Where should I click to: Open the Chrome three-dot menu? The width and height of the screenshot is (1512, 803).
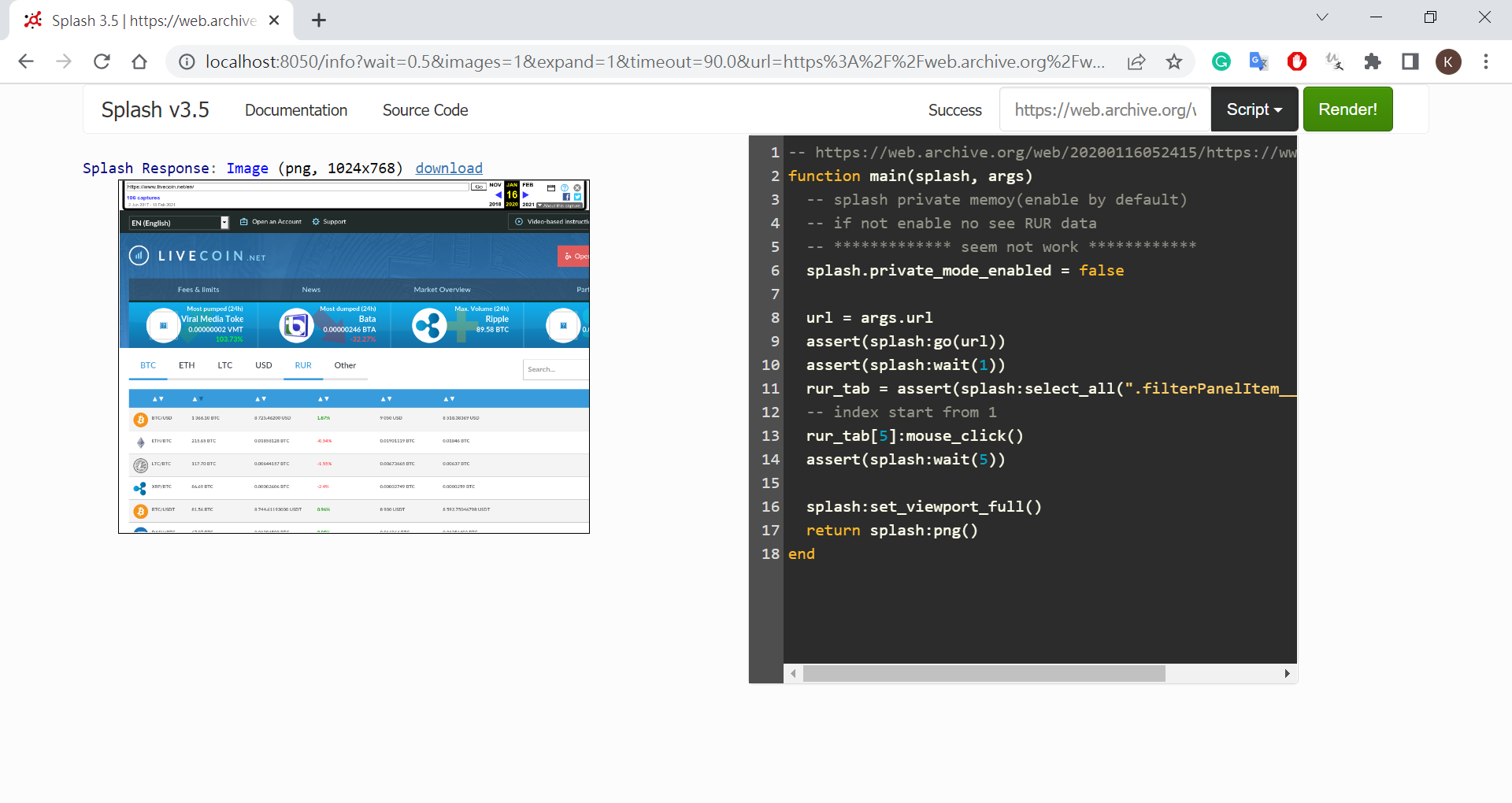tap(1486, 61)
